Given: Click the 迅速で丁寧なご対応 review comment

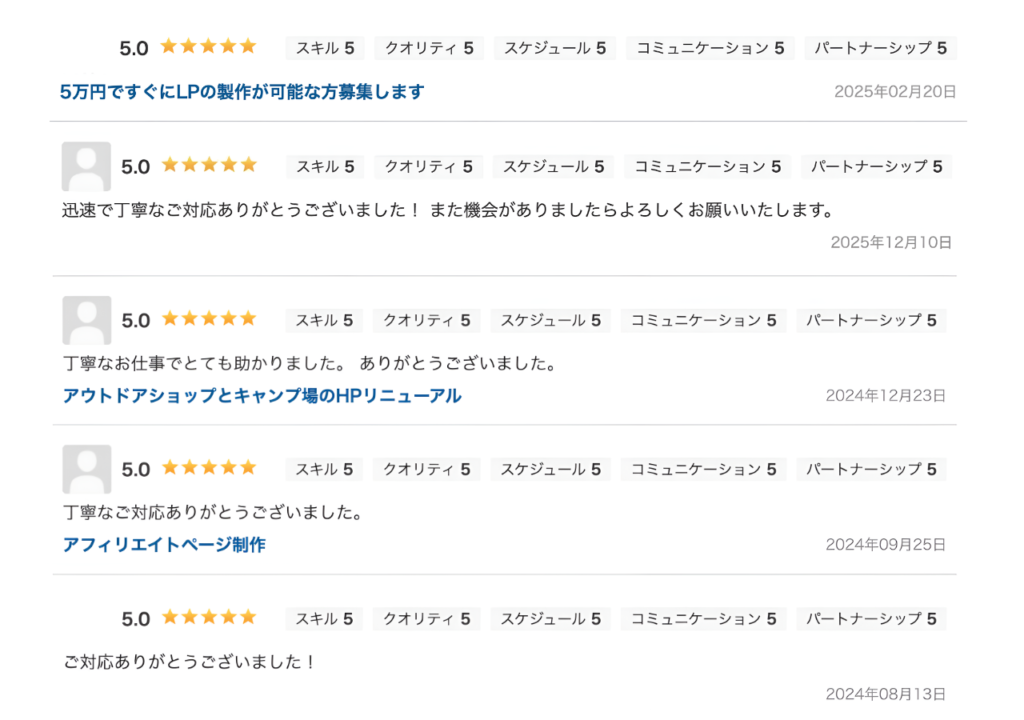Looking at the screenshot, I should [x=447, y=211].
